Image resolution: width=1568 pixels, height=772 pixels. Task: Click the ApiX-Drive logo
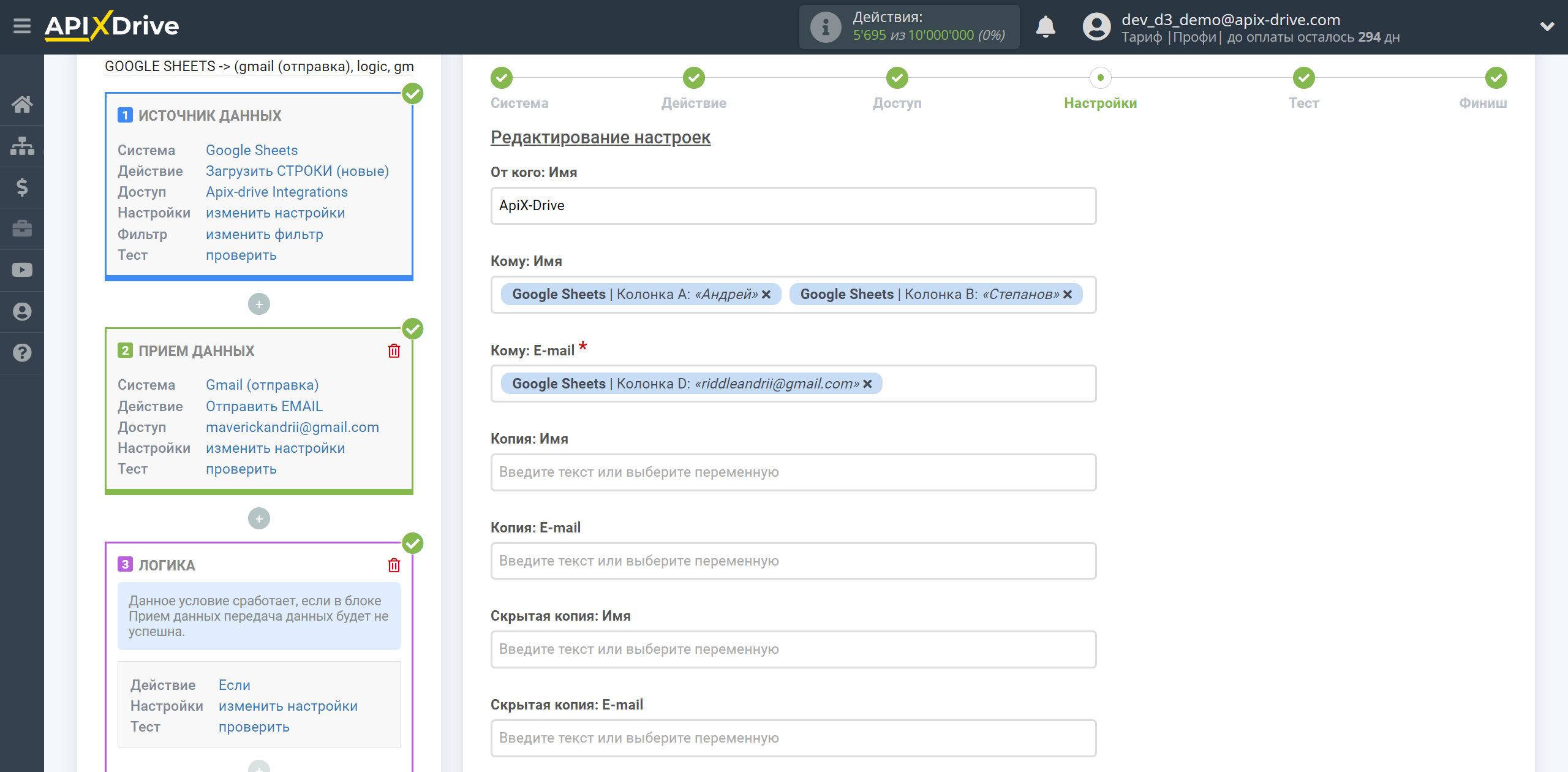(x=111, y=26)
